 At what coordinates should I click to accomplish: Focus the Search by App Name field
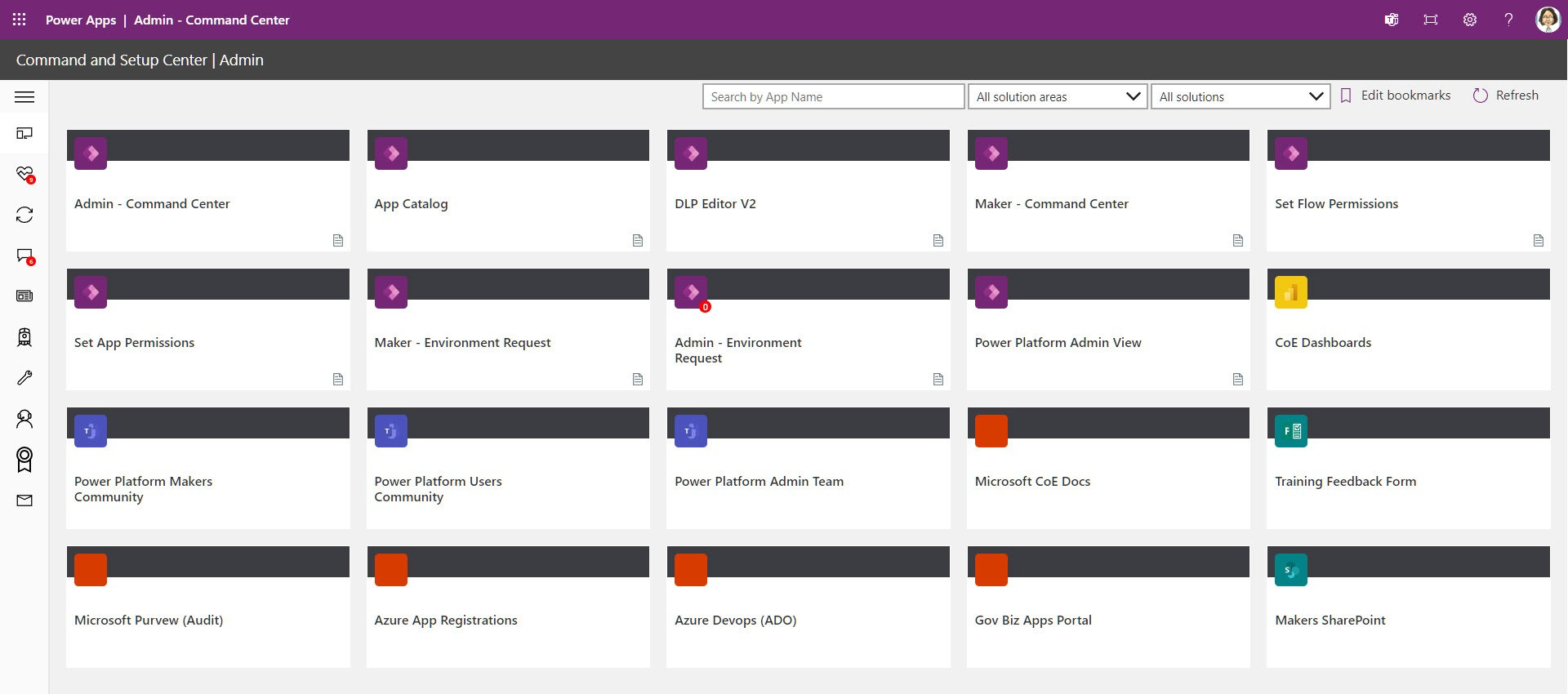click(833, 96)
